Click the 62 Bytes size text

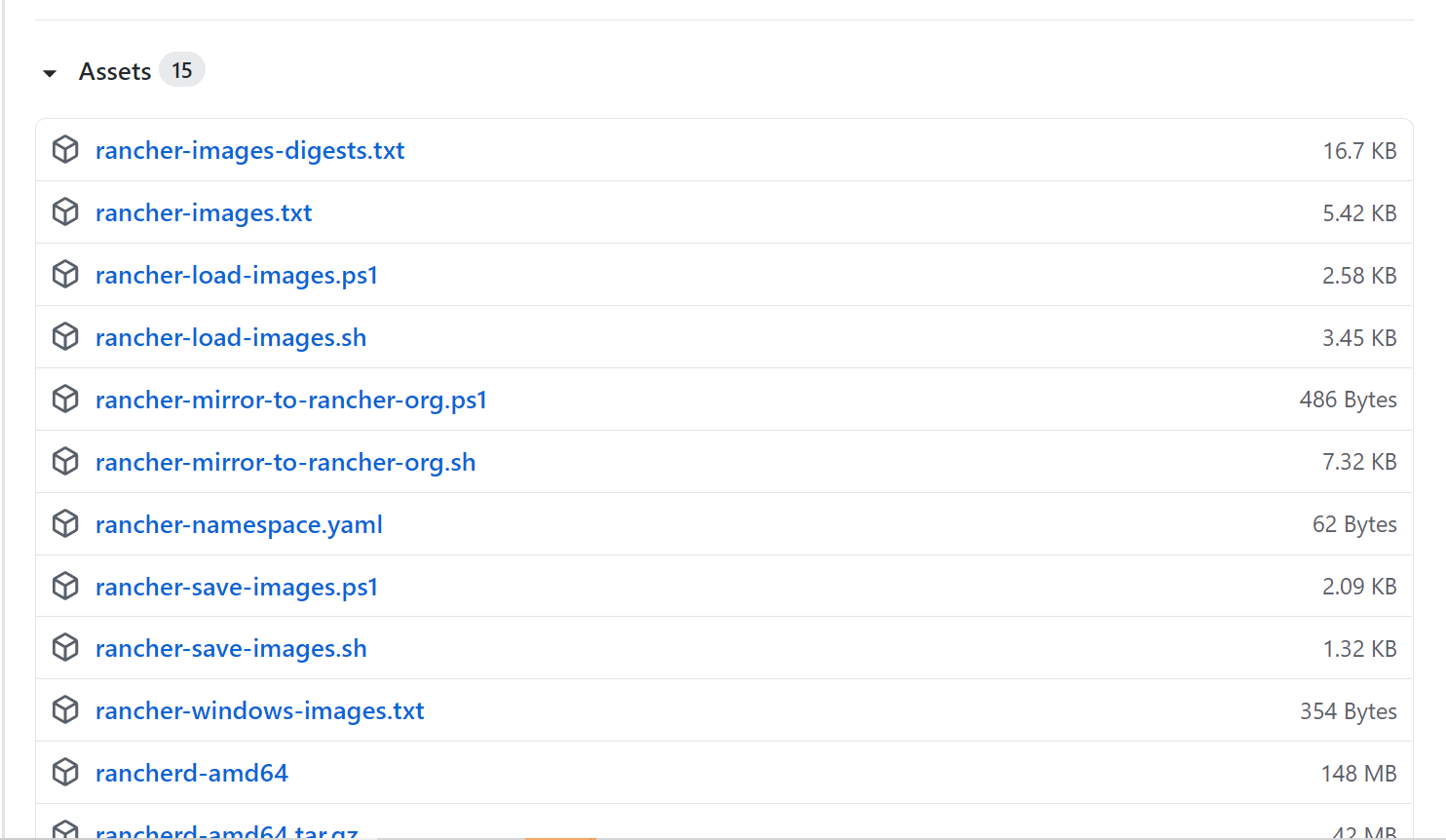1354,524
